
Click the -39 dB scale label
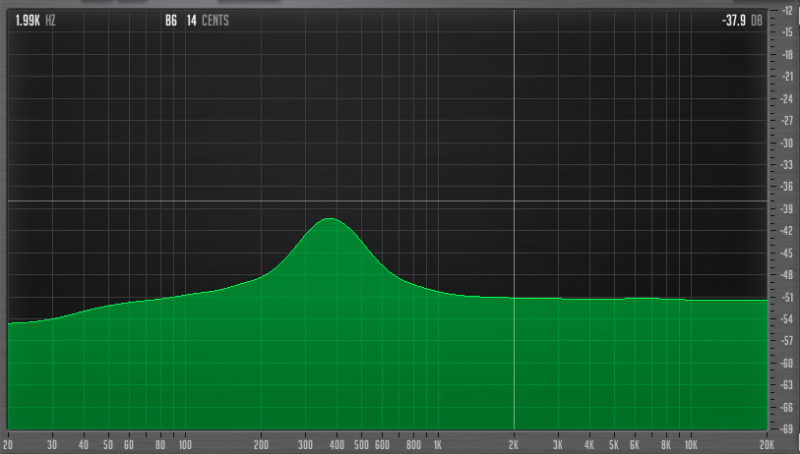click(785, 209)
